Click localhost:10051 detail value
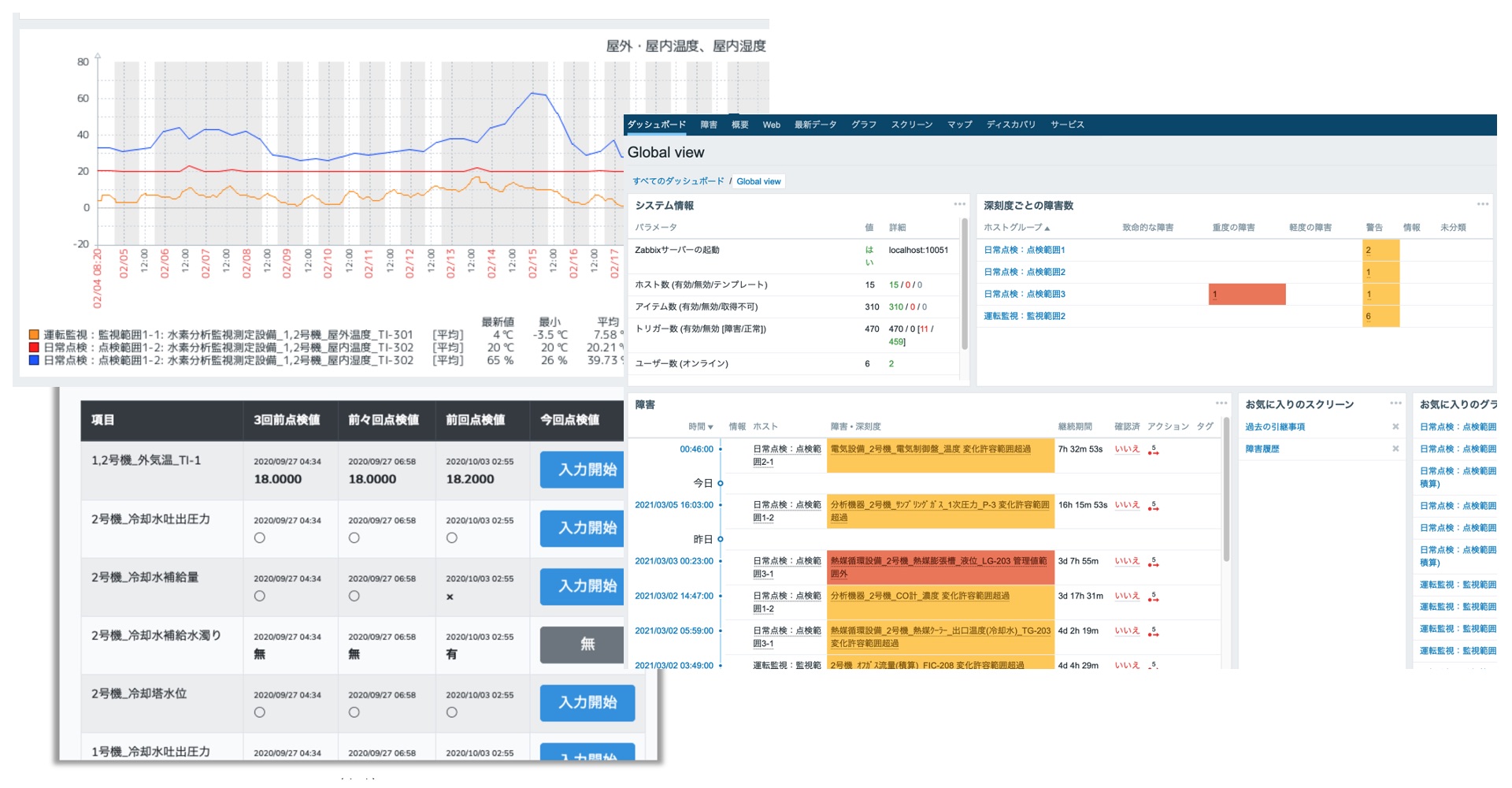1512x788 pixels. point(918,250)
